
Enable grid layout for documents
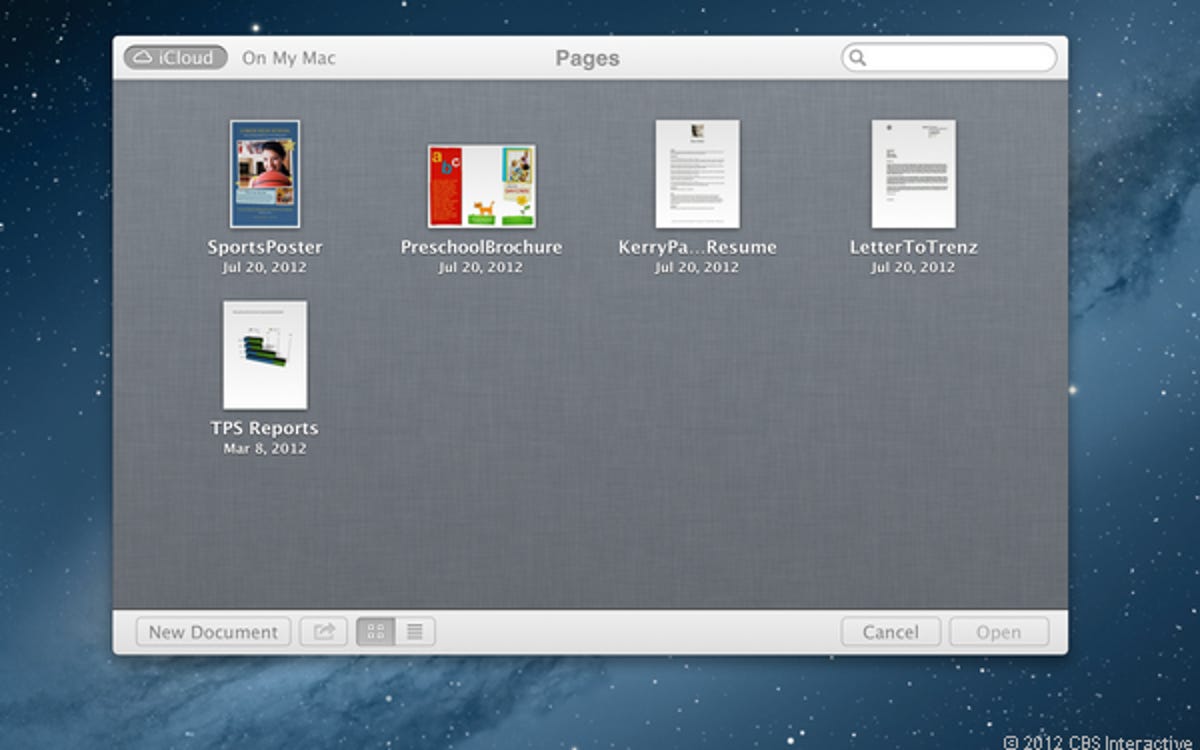[375, 631]
